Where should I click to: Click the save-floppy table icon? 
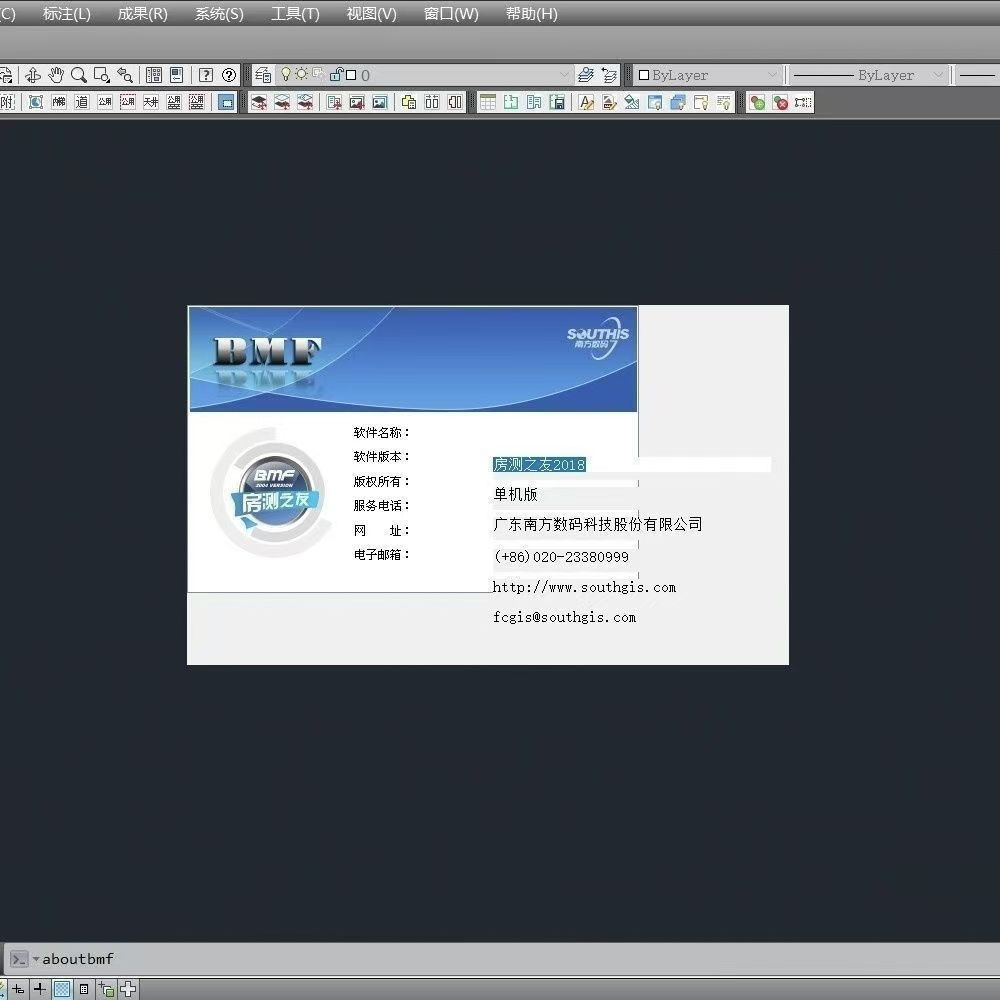tap(557, 102)
